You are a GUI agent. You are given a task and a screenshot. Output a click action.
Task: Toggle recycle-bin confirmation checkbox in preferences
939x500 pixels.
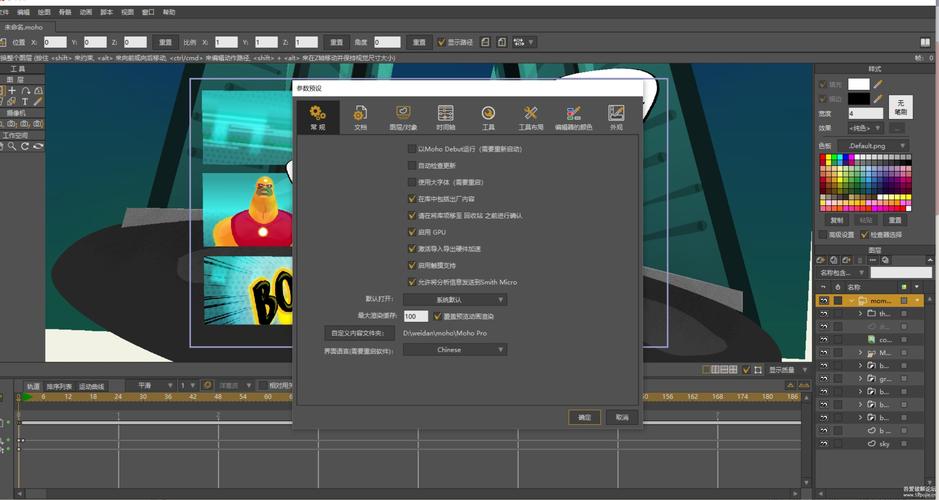(412, 216)
